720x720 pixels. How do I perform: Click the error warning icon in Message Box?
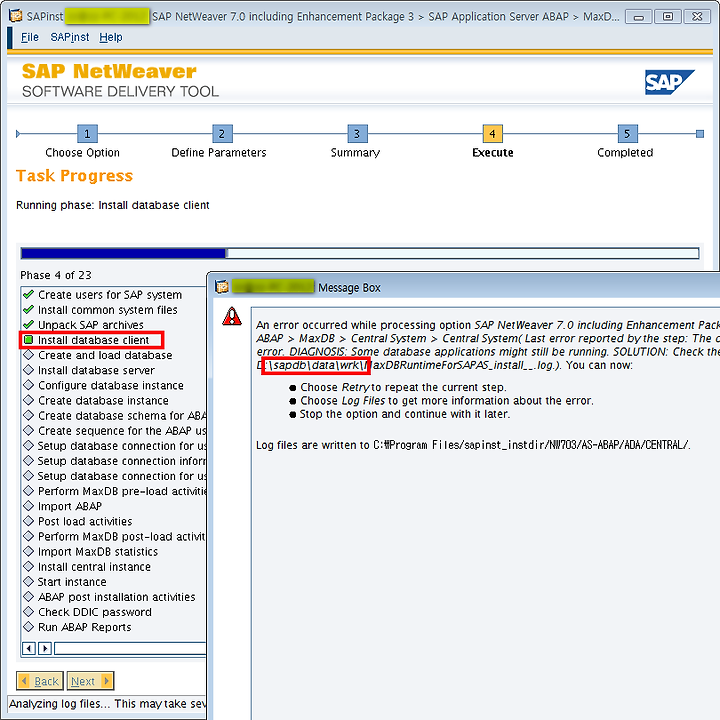pos(232,316)
